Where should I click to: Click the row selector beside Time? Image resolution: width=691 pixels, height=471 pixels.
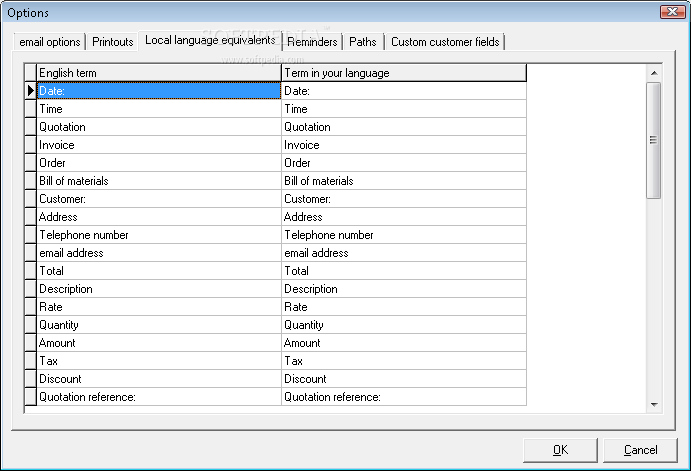coord(30,109)
